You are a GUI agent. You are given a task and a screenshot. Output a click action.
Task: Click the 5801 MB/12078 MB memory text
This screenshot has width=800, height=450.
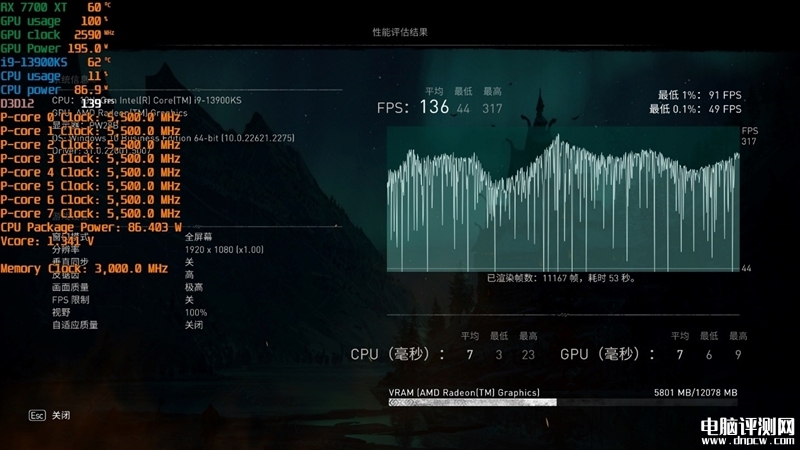click(695, 392)
